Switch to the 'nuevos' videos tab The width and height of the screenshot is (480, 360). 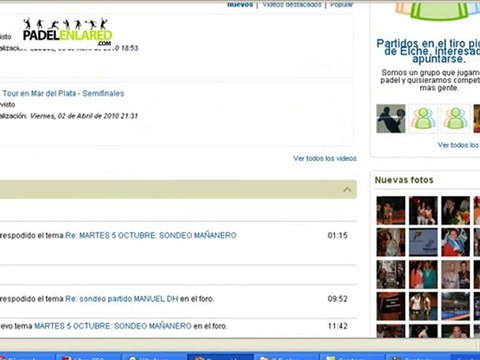(x=240, y=5)
